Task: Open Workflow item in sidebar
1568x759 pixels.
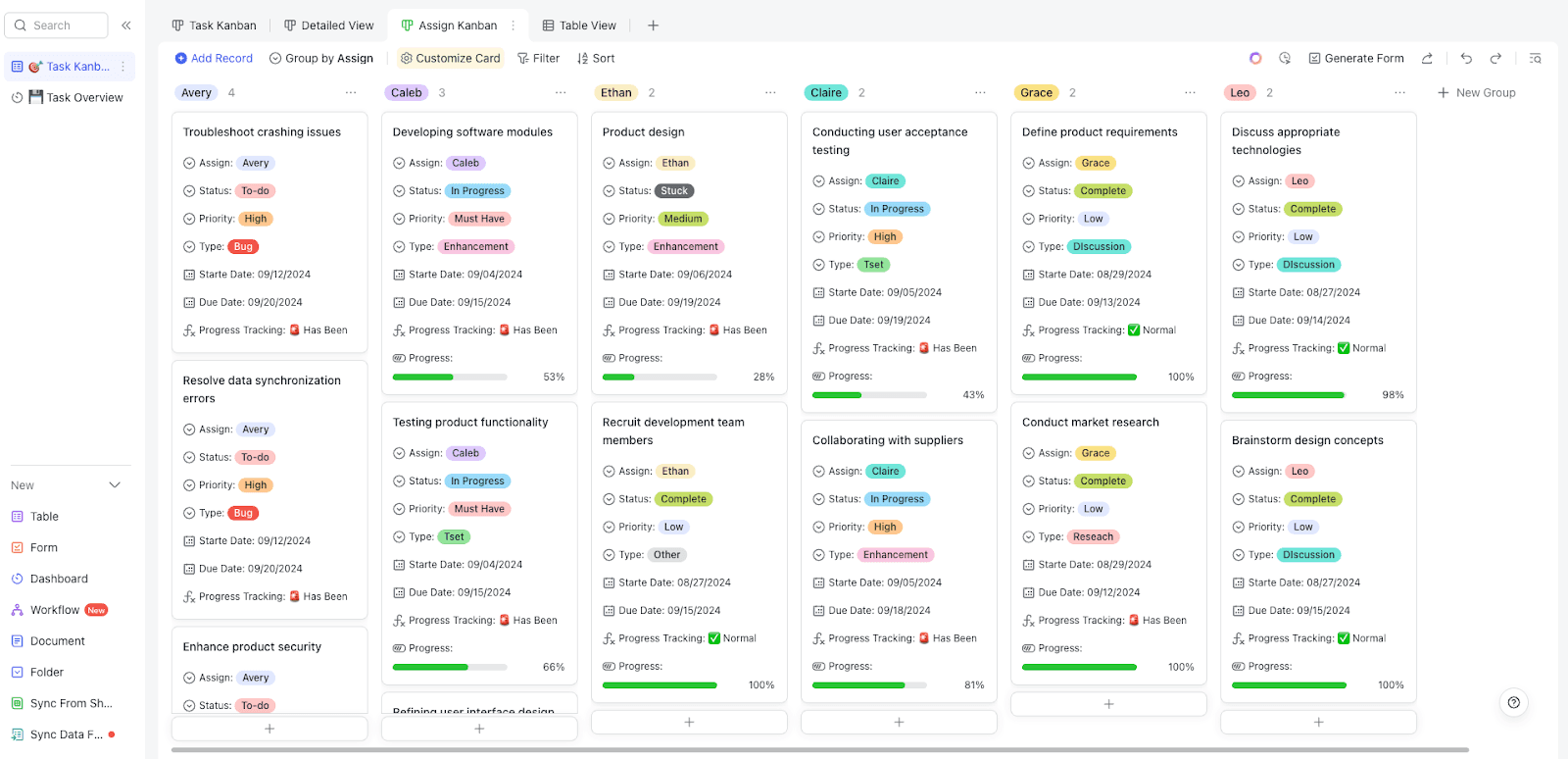Action: [59, 610]
